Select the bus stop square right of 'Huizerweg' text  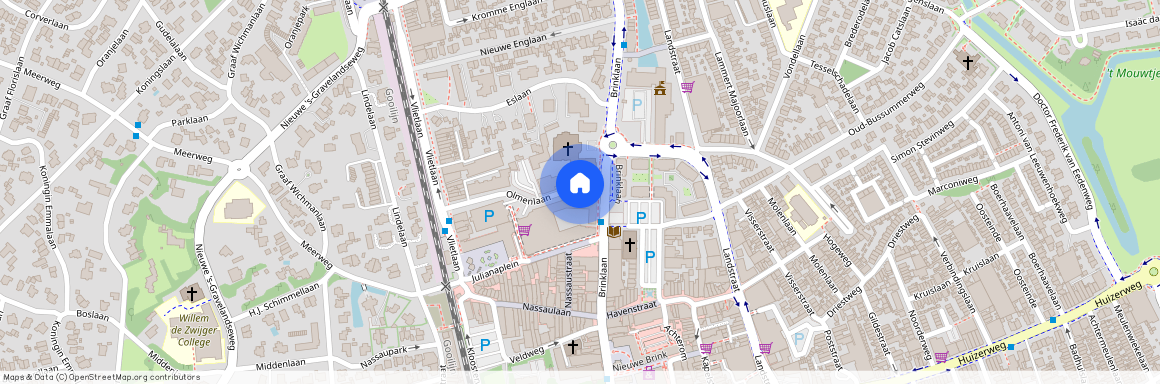coord(1011,346)
